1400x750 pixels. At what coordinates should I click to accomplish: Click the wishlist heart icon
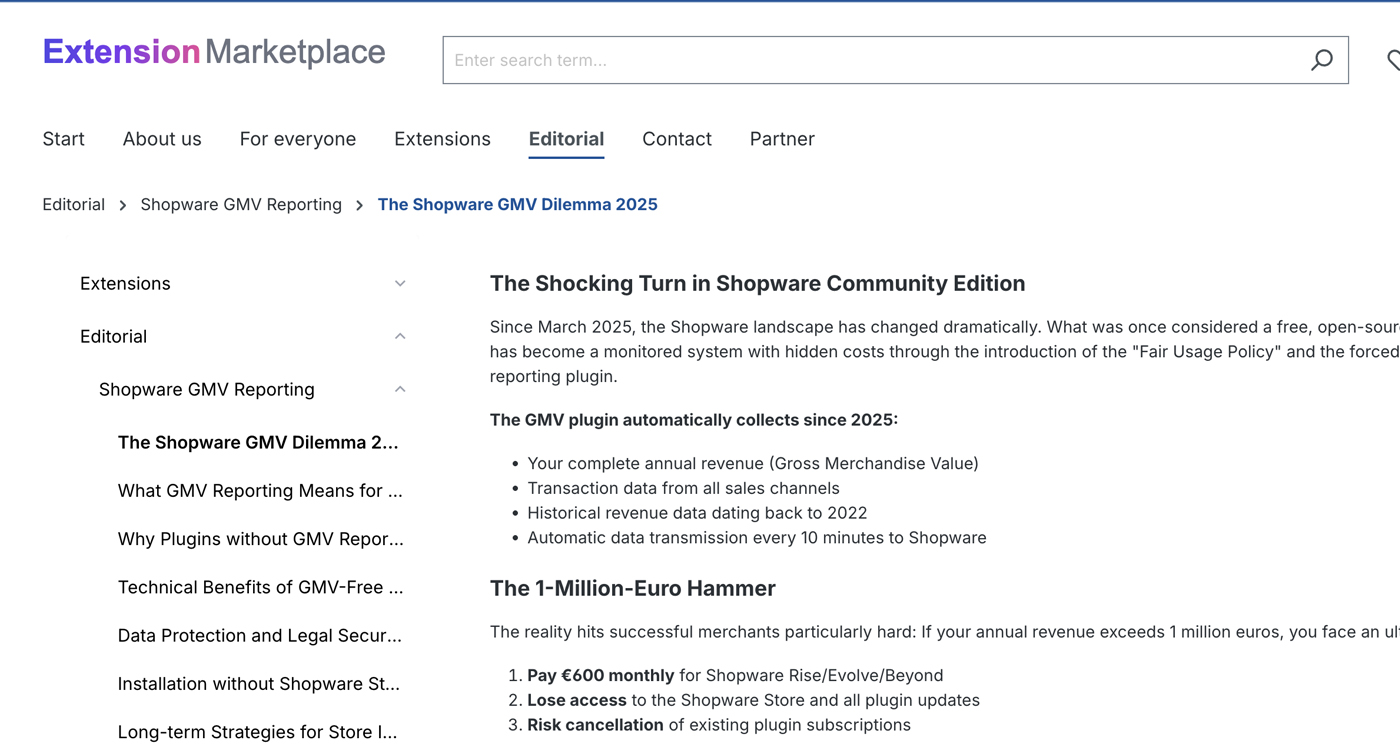coord(1393,60)
